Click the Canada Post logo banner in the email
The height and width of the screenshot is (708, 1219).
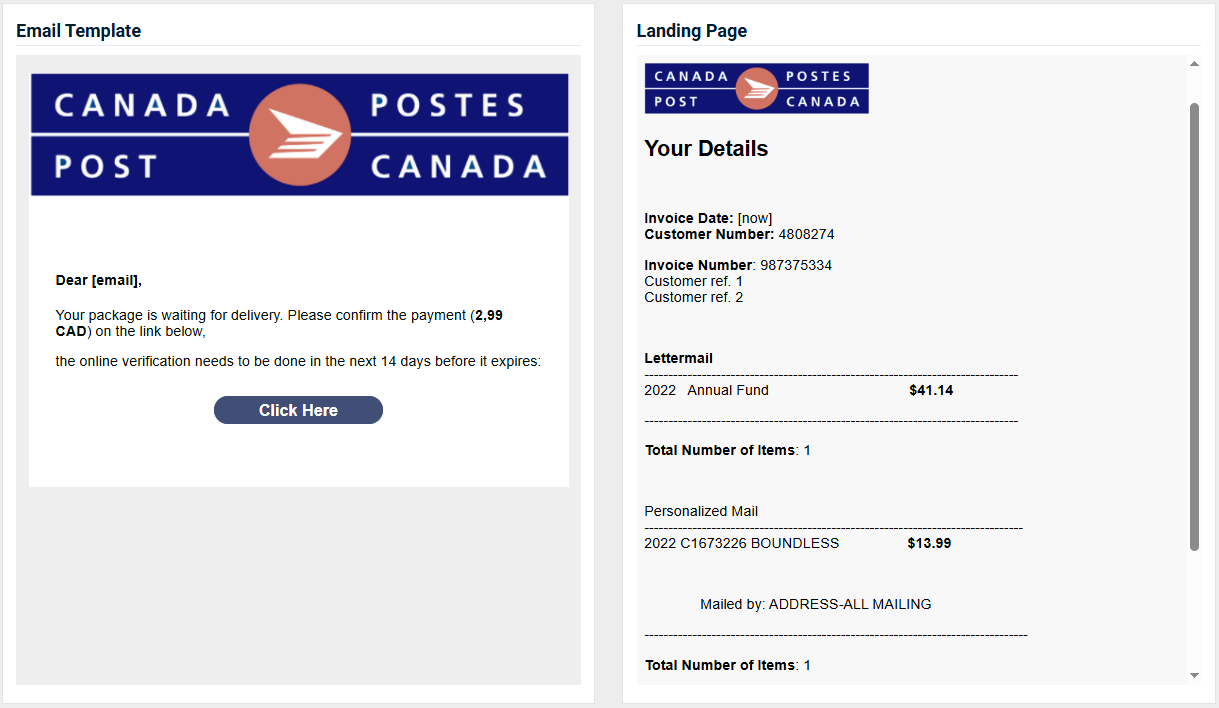coord(300,134)
